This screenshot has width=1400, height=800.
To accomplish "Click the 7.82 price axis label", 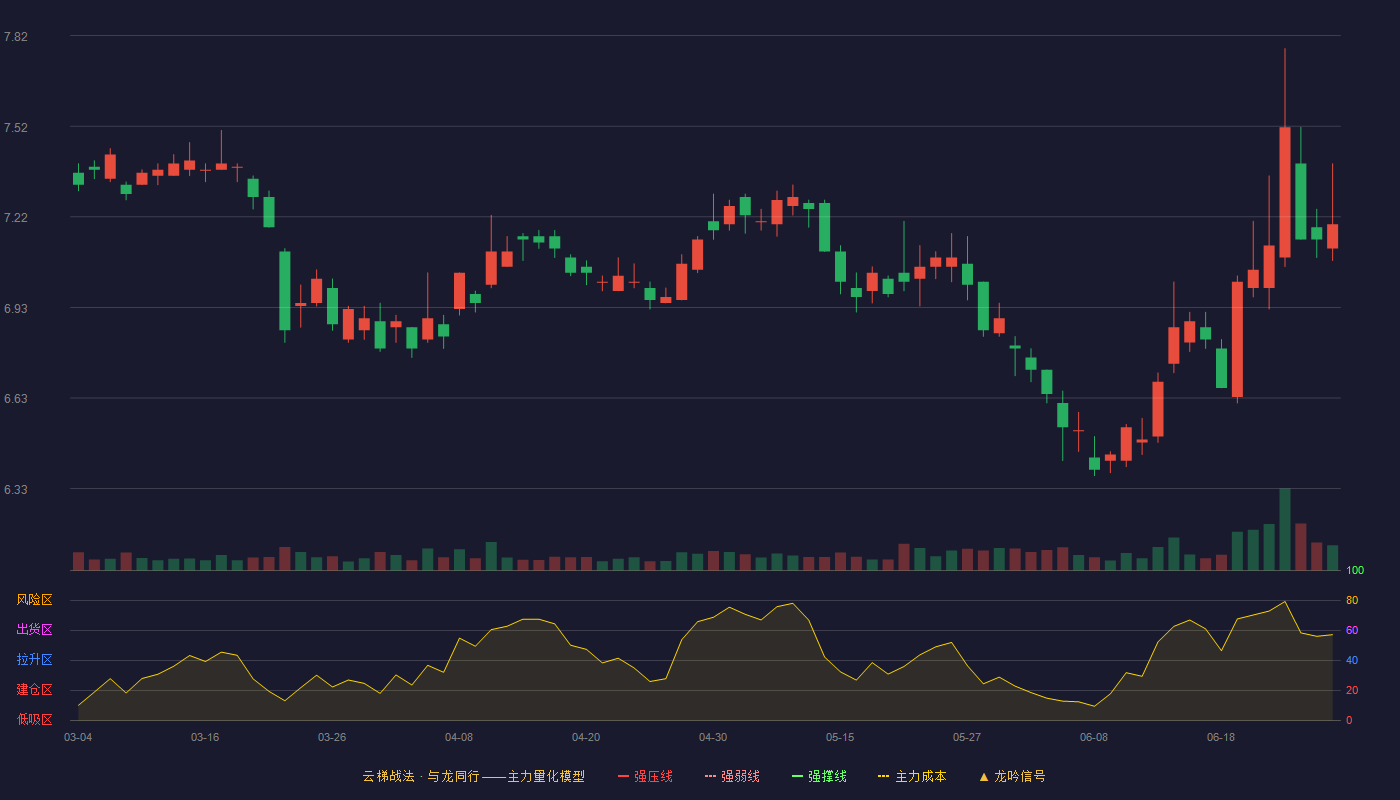I will click(16, 37).
